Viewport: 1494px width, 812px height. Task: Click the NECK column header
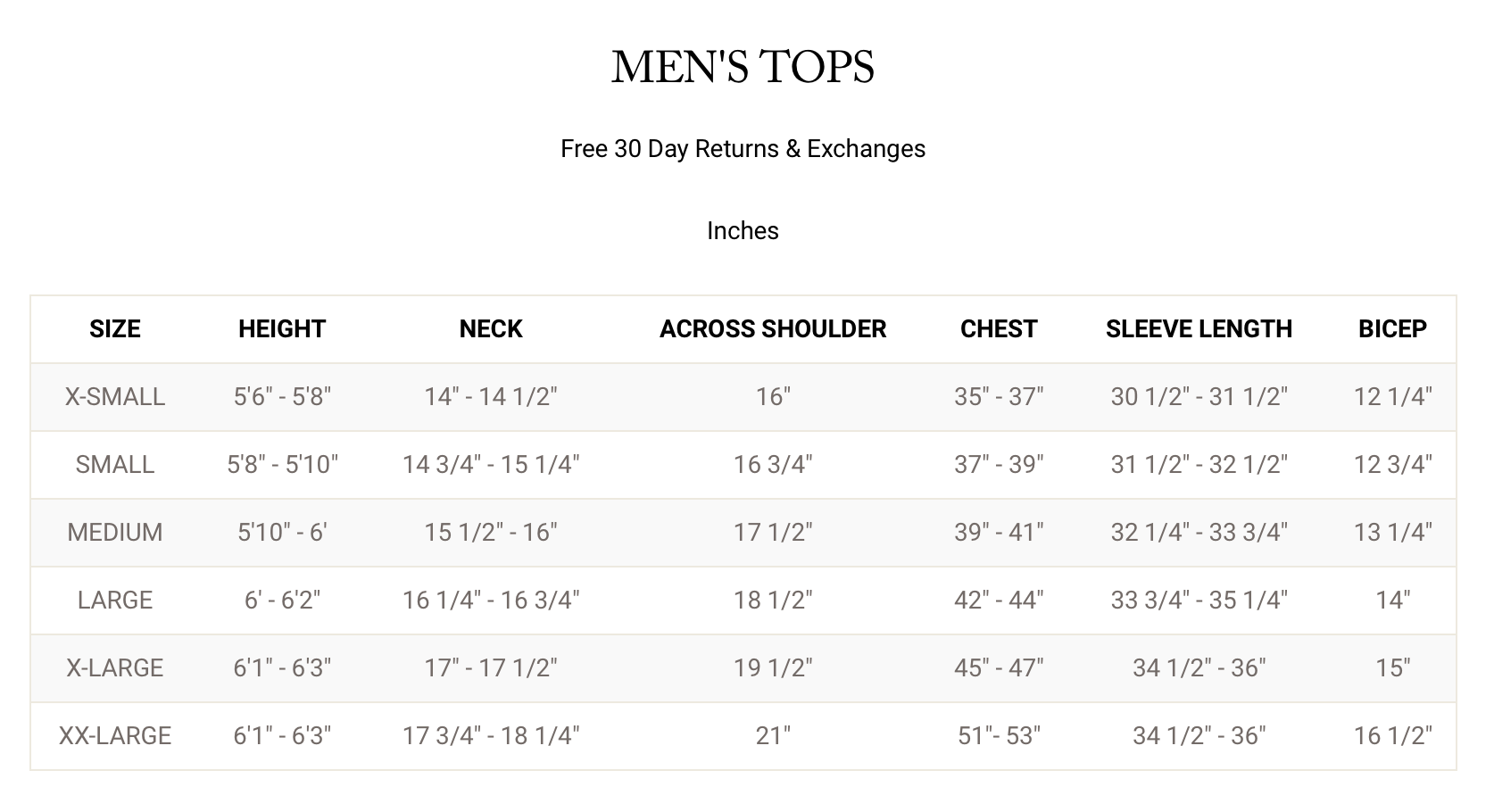[491, 329]
